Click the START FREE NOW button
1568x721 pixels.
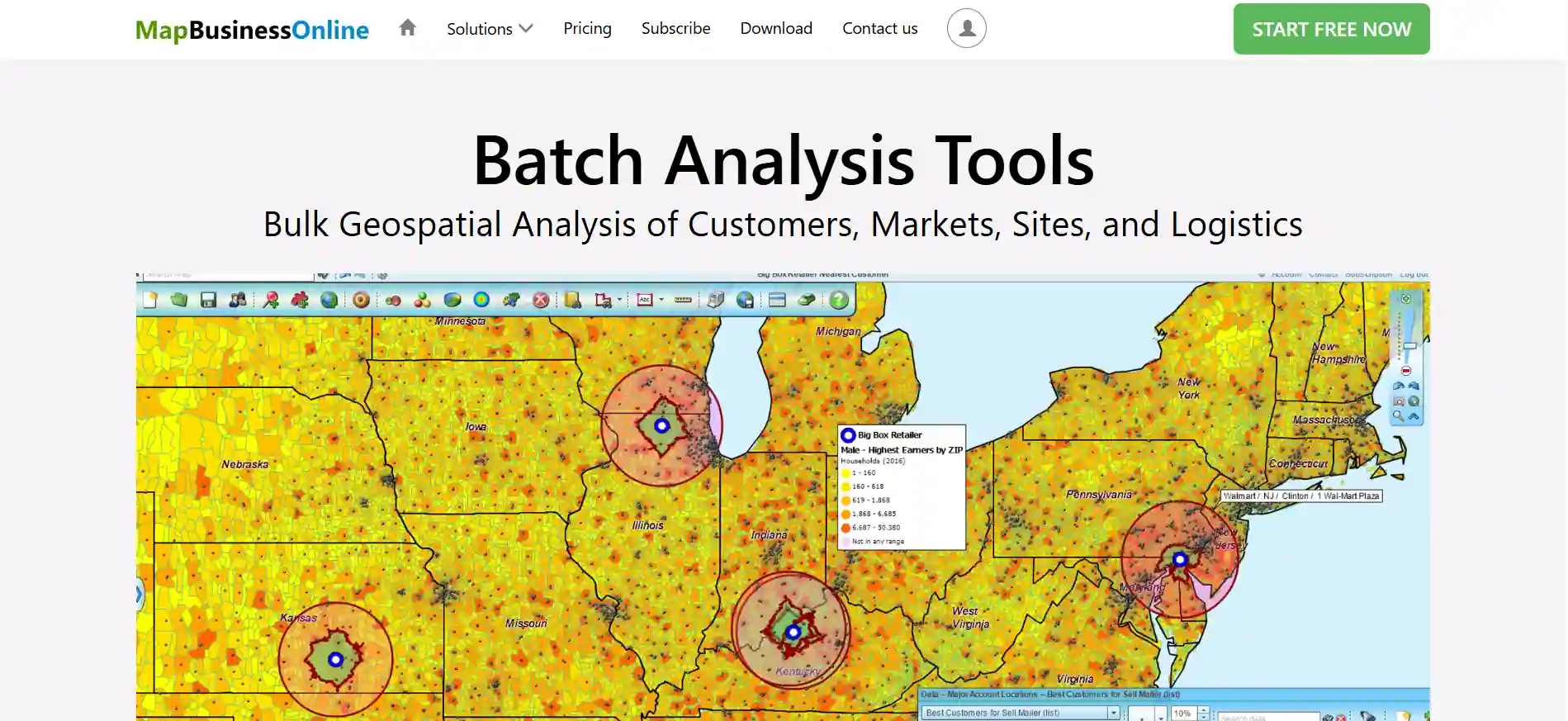coord(1331,29)
